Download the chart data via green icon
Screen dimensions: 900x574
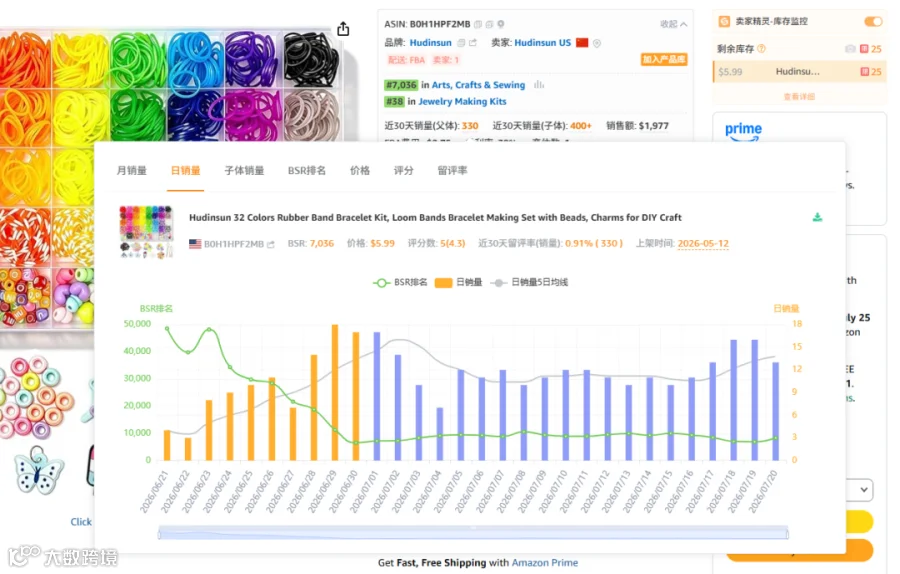click(x=817, y=217)
